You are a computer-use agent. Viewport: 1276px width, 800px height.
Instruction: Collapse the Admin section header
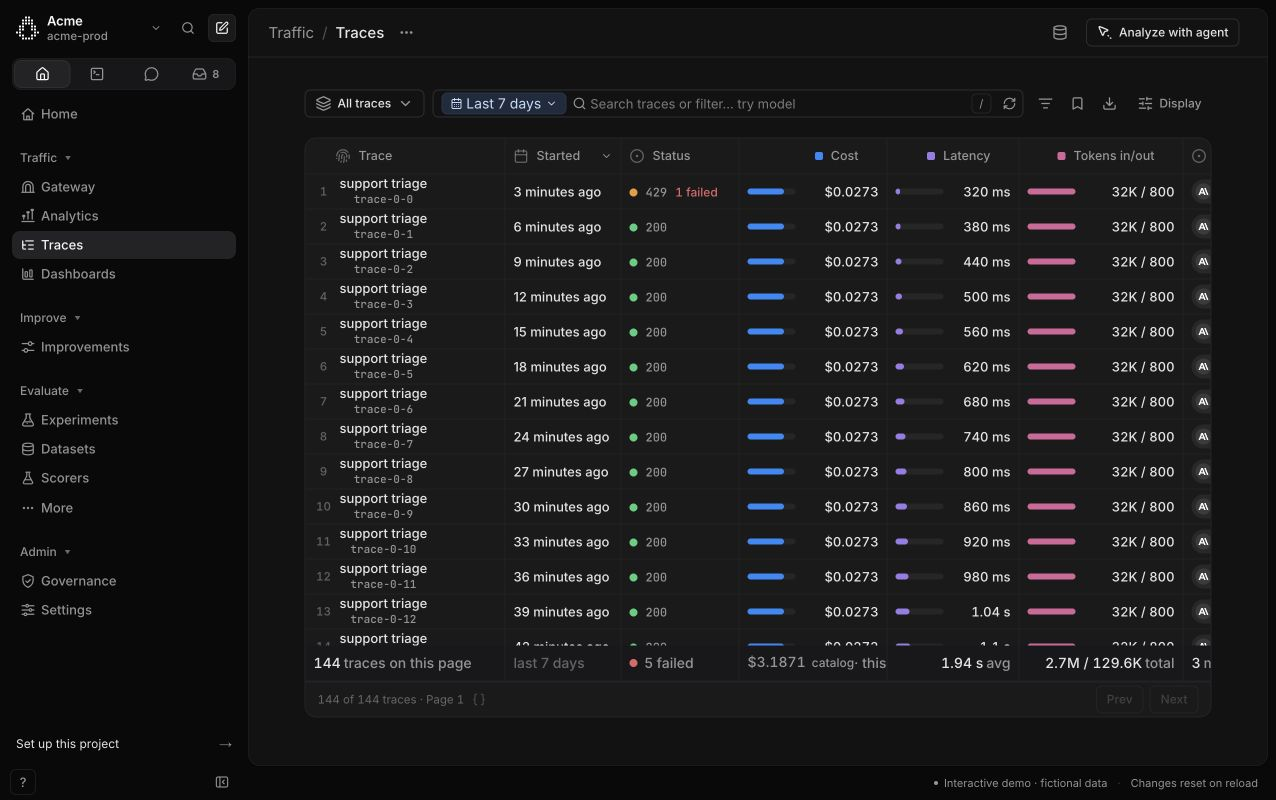tap(46, 552)
